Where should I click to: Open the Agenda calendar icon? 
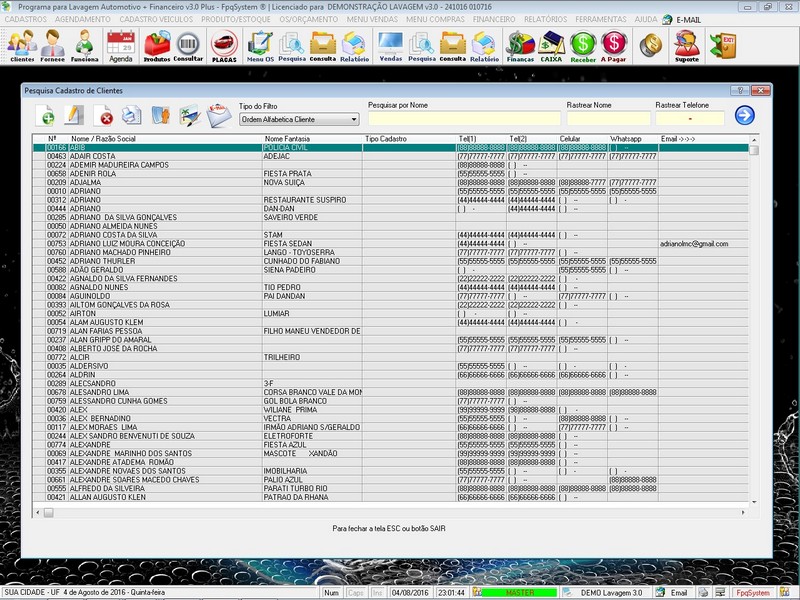(121, 46)
